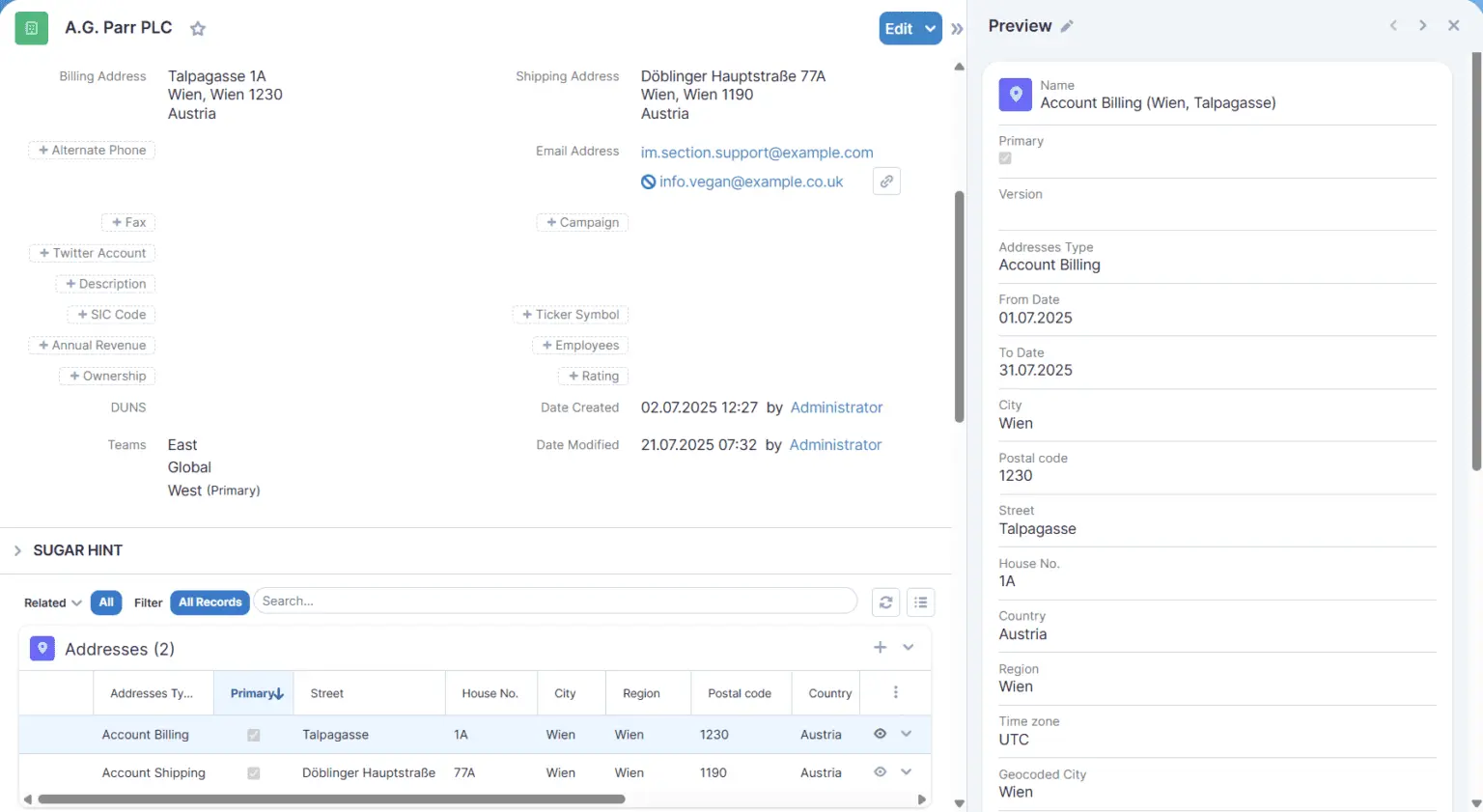Collapse the Addresses panel via its chevron

pyautogui.click(x=907, y=647)
